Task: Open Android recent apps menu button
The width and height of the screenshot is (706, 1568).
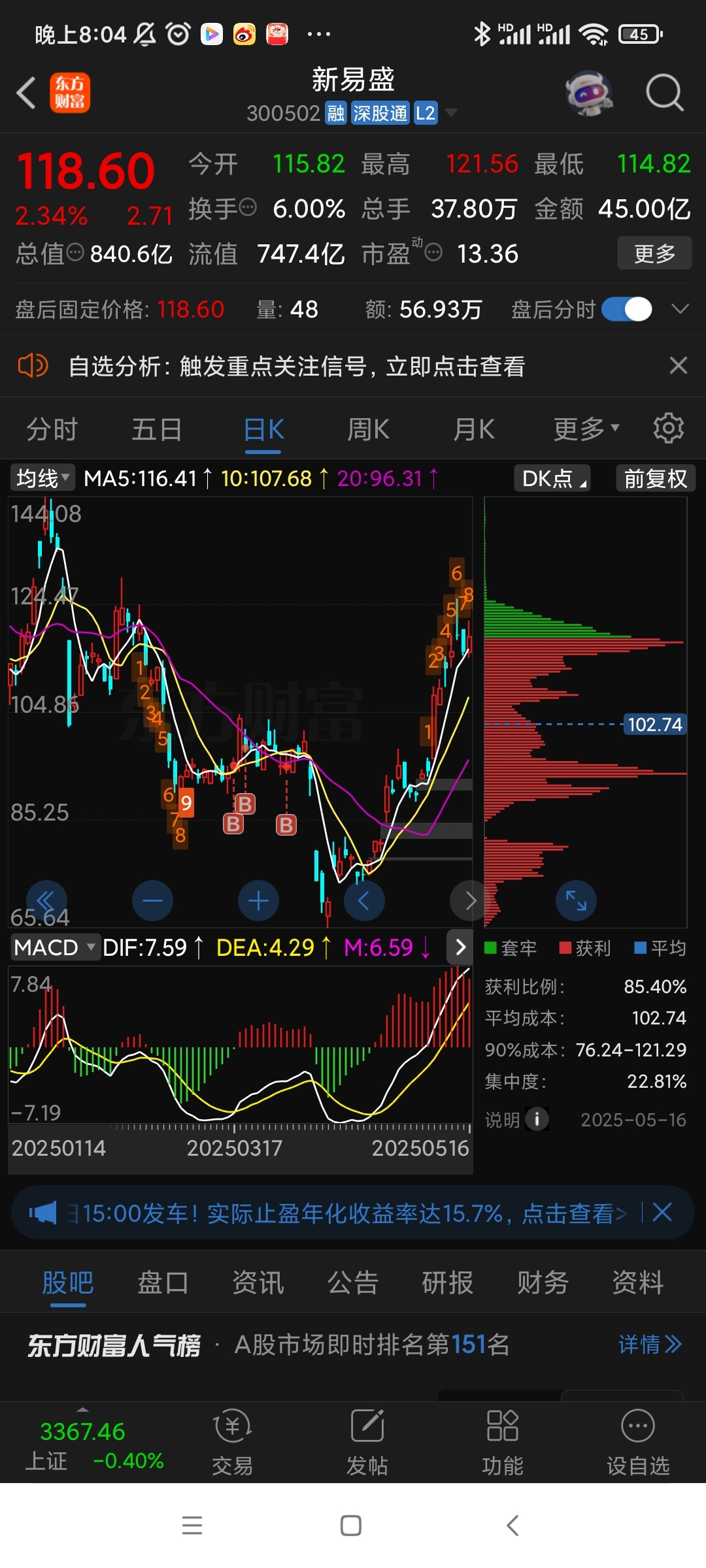Action: (192, 1525)
